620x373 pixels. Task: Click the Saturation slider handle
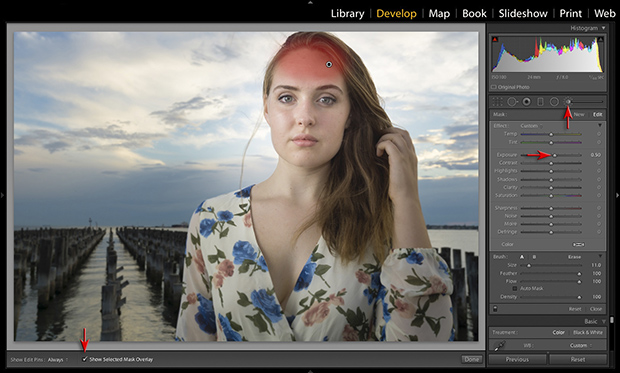[551, 196]
